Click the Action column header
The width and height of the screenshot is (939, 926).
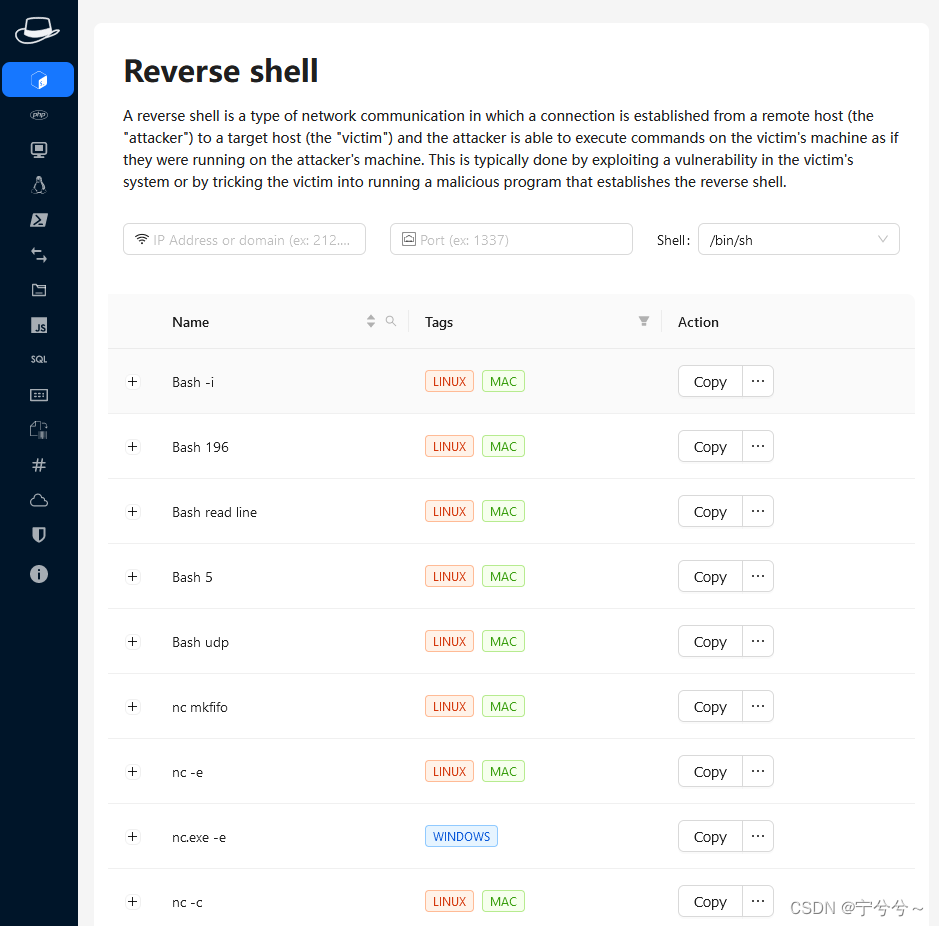click(x=698, y=322)
